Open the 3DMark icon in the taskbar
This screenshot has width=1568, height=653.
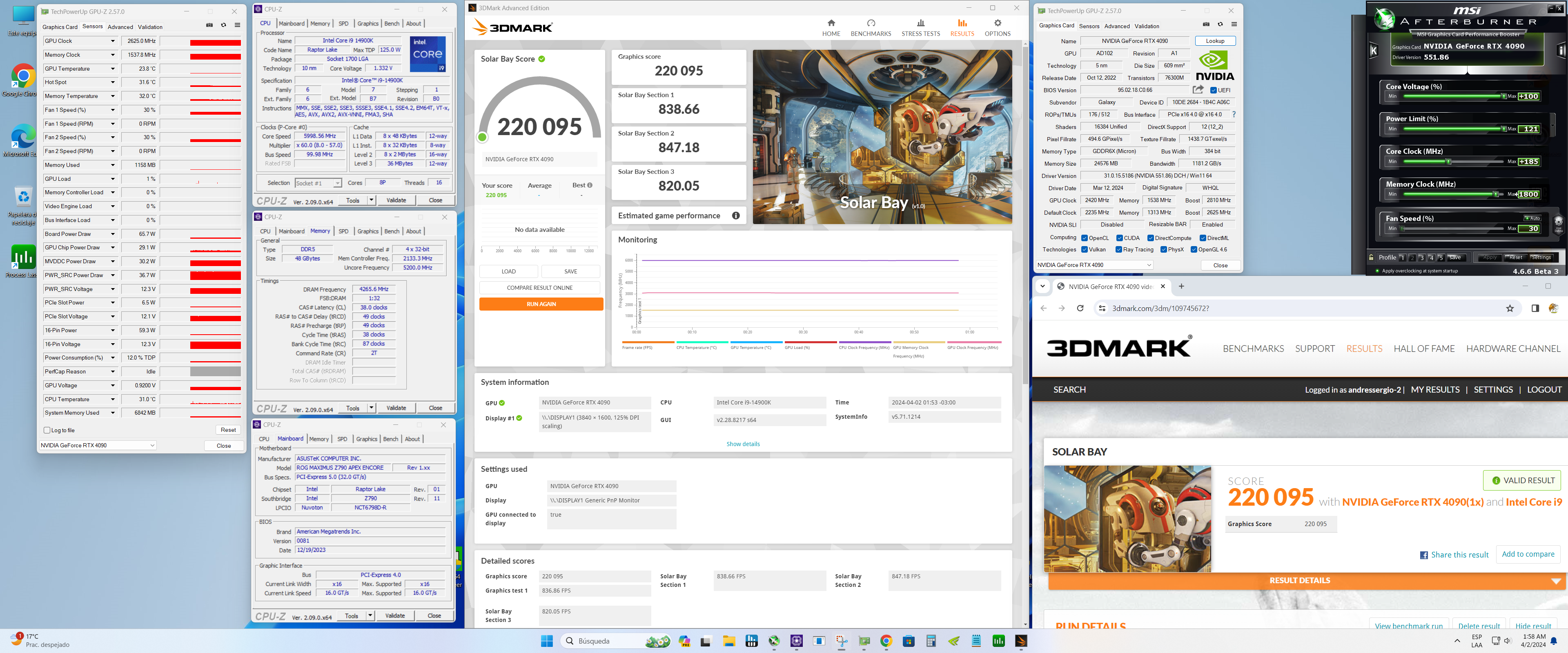(1021, 641)
